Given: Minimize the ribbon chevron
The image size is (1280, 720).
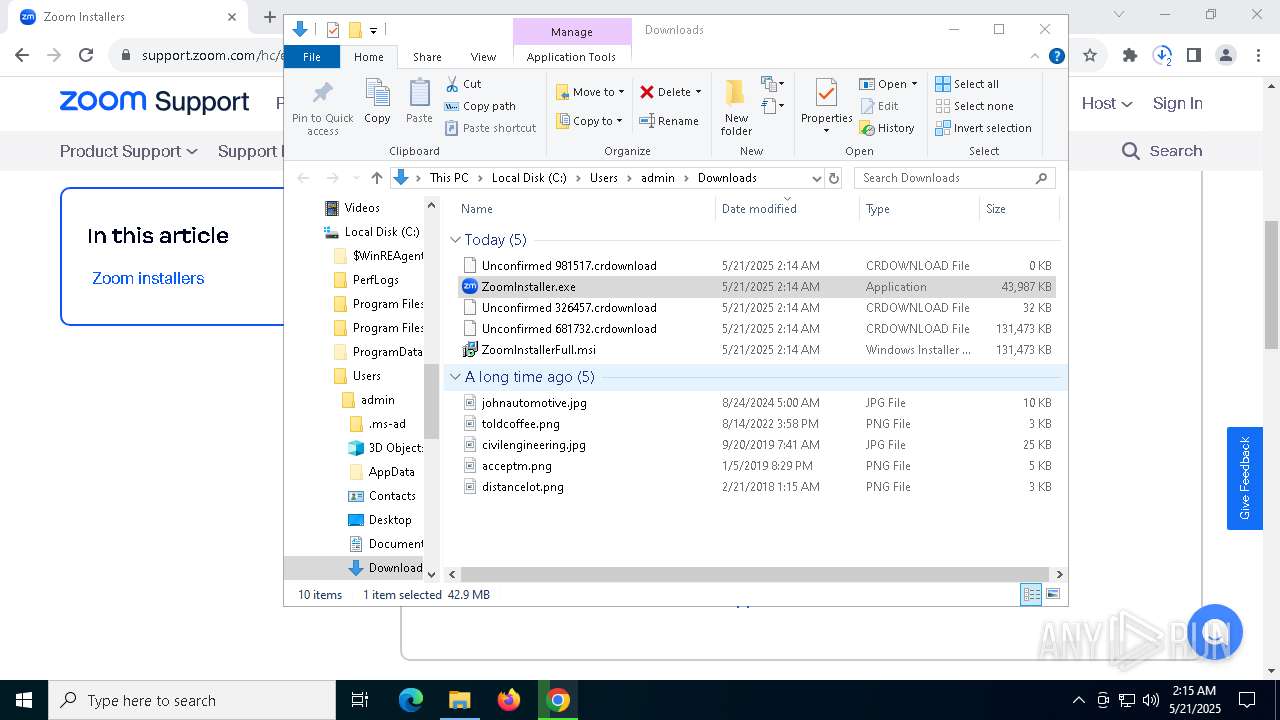Looking at the screenshot, I should (x=1035, y=57).
